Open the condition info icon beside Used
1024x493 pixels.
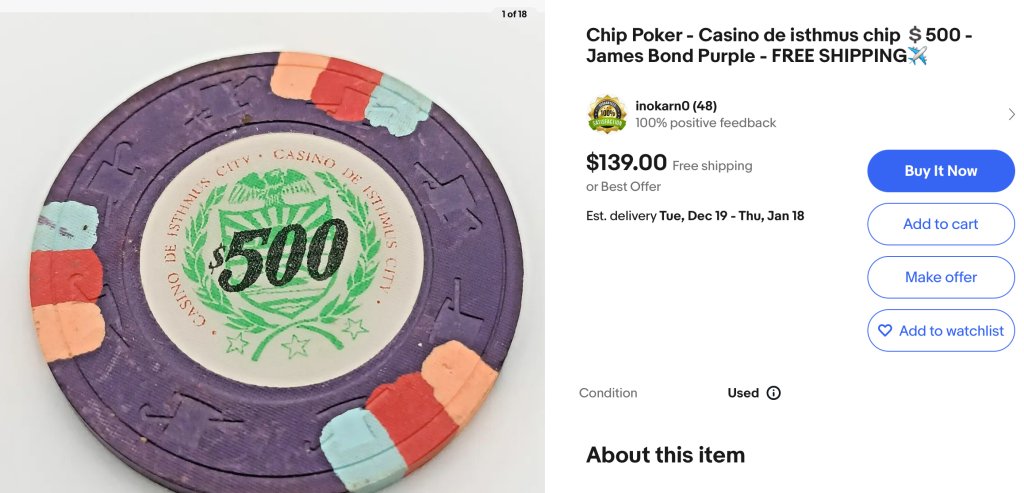[x=773, y=393]
